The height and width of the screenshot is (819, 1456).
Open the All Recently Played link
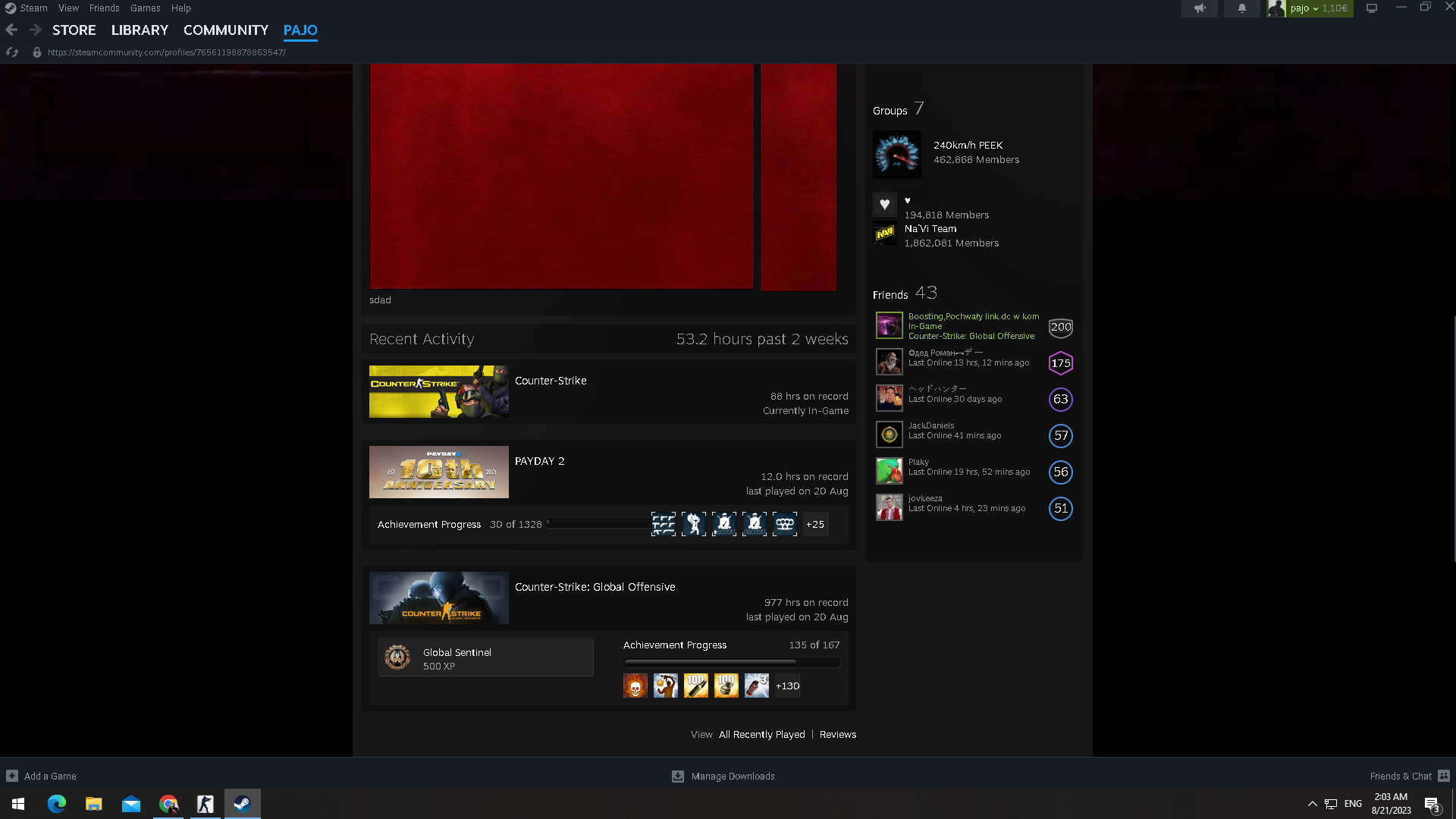761,734
